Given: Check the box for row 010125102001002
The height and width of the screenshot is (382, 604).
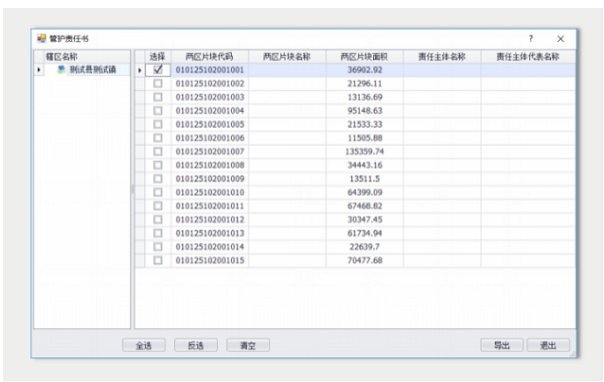Looking at the screenshot, I should (158, 84).
